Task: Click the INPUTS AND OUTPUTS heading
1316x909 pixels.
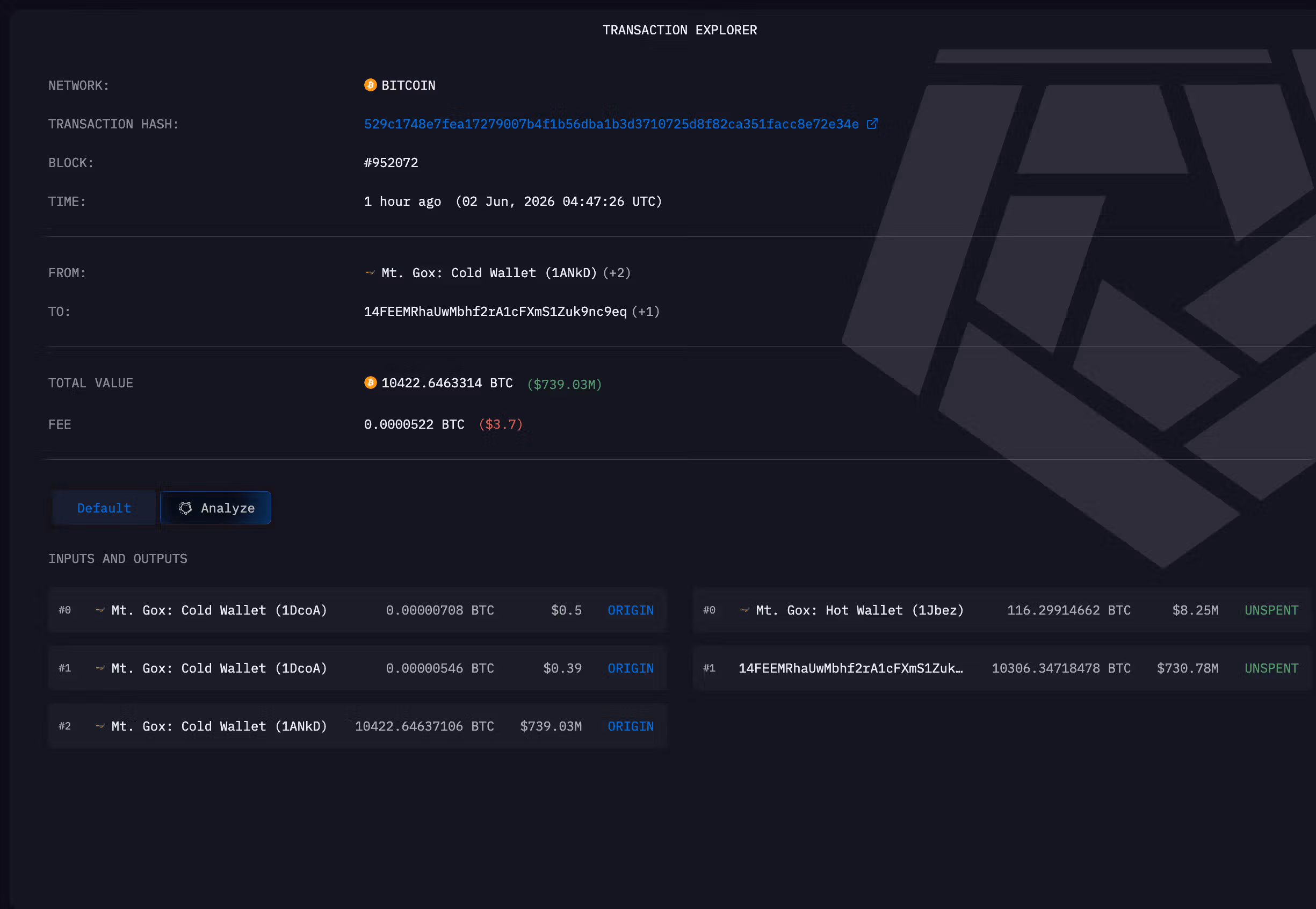Action: [x=118, y=559]
